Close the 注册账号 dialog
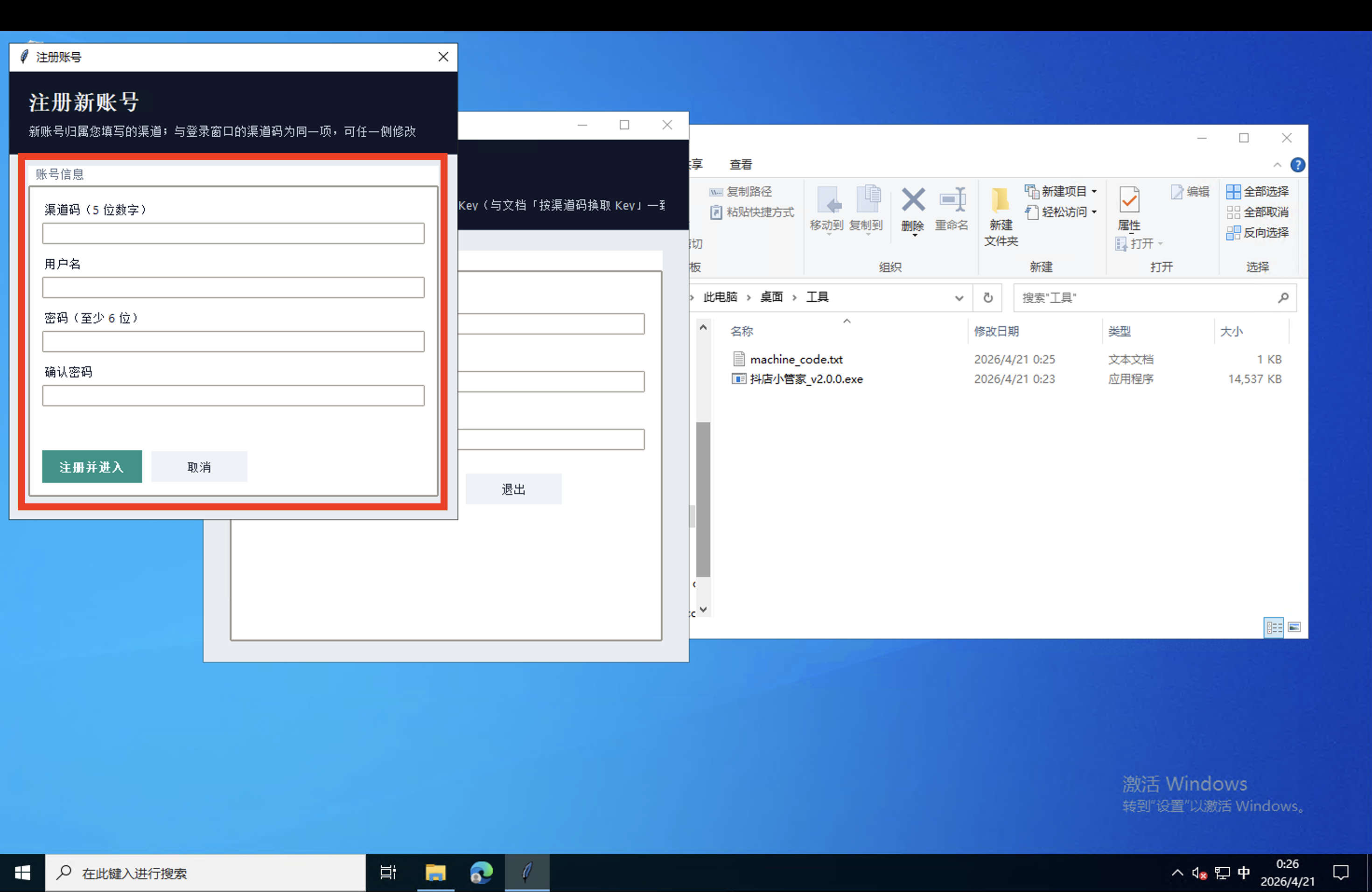The width and height of the screenshot is (1372, 892). 443,56
